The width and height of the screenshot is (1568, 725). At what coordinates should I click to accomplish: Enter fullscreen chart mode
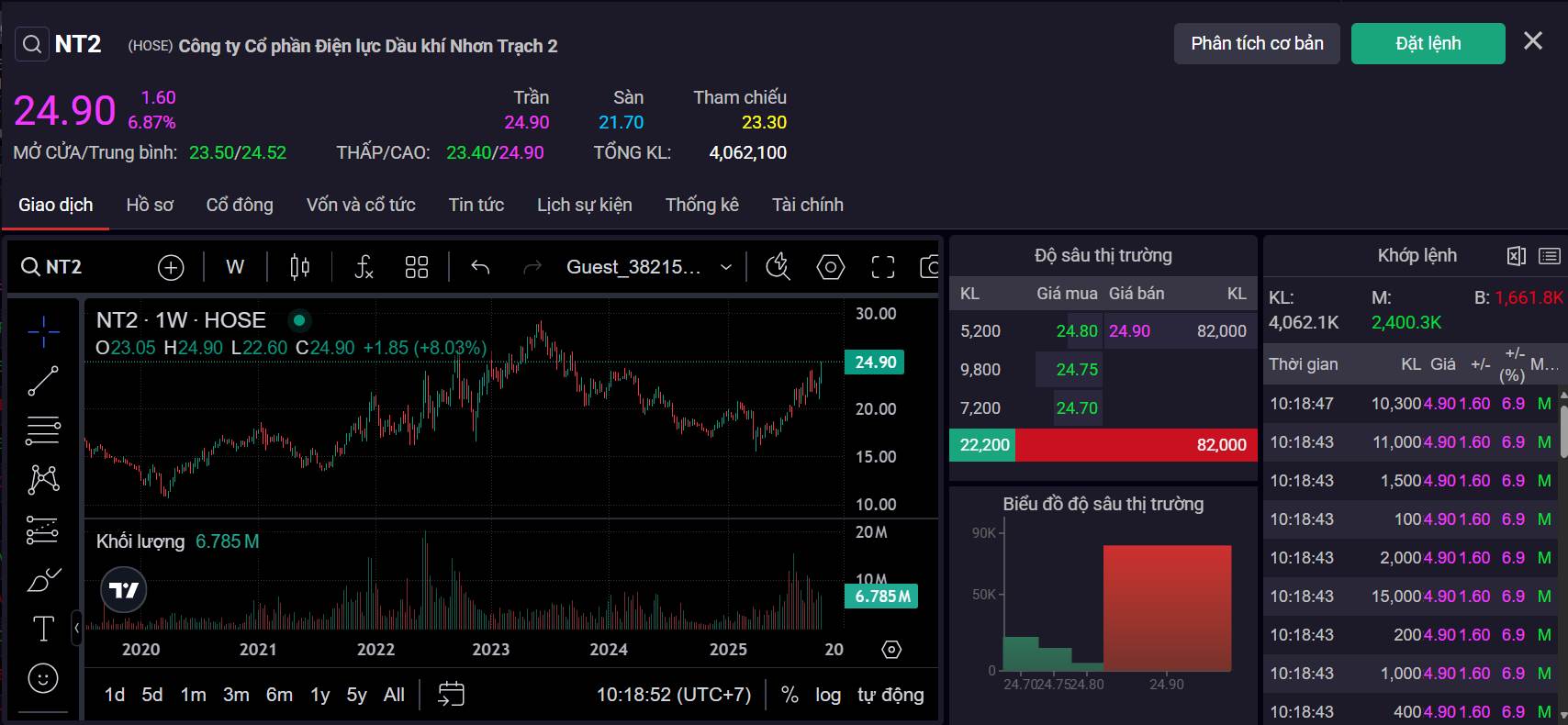pos(882,267)
